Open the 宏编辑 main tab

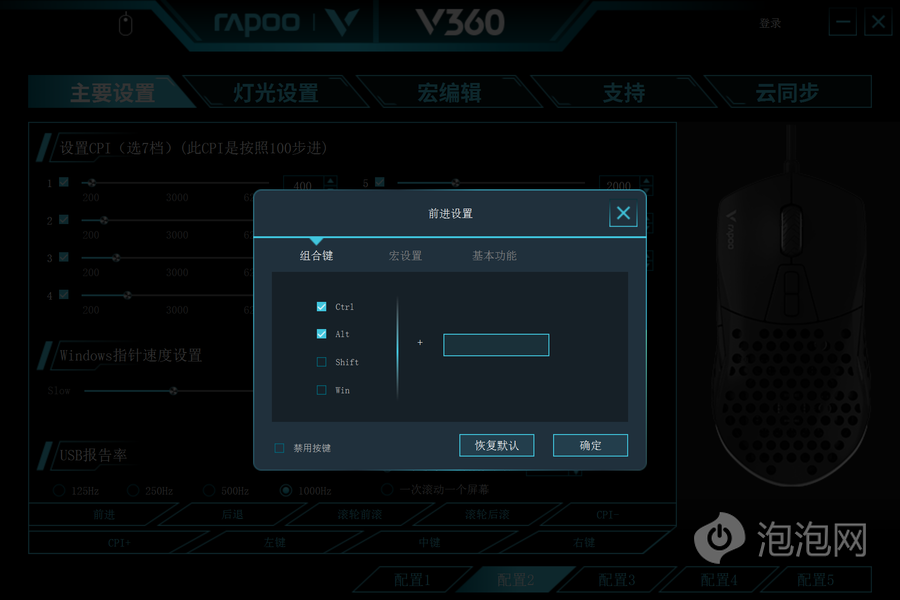449,92
